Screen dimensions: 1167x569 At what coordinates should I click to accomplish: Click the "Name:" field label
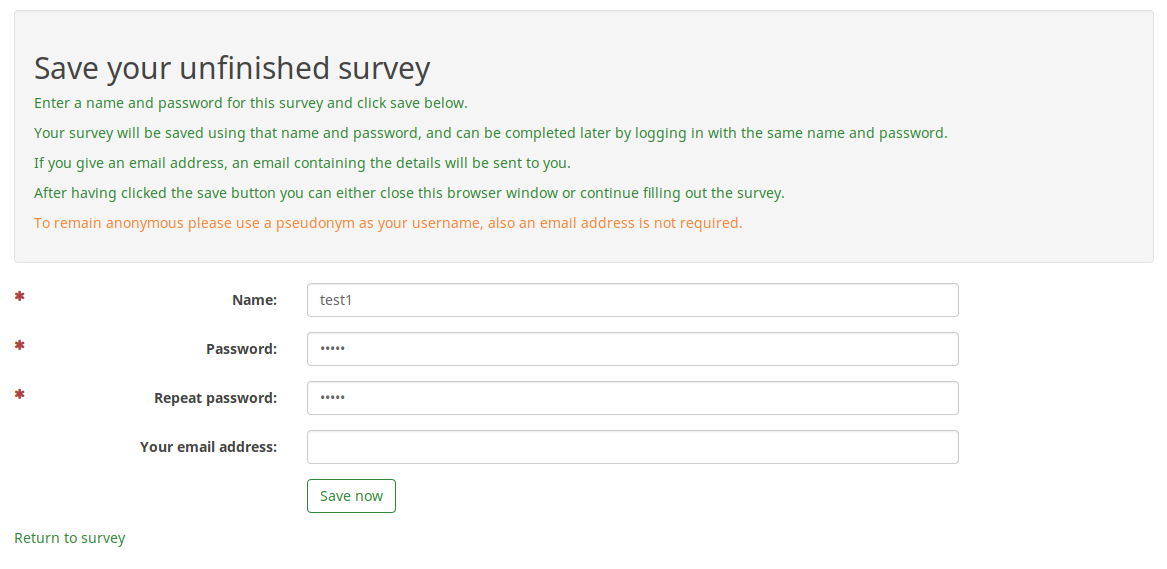(x=254, y=300)
